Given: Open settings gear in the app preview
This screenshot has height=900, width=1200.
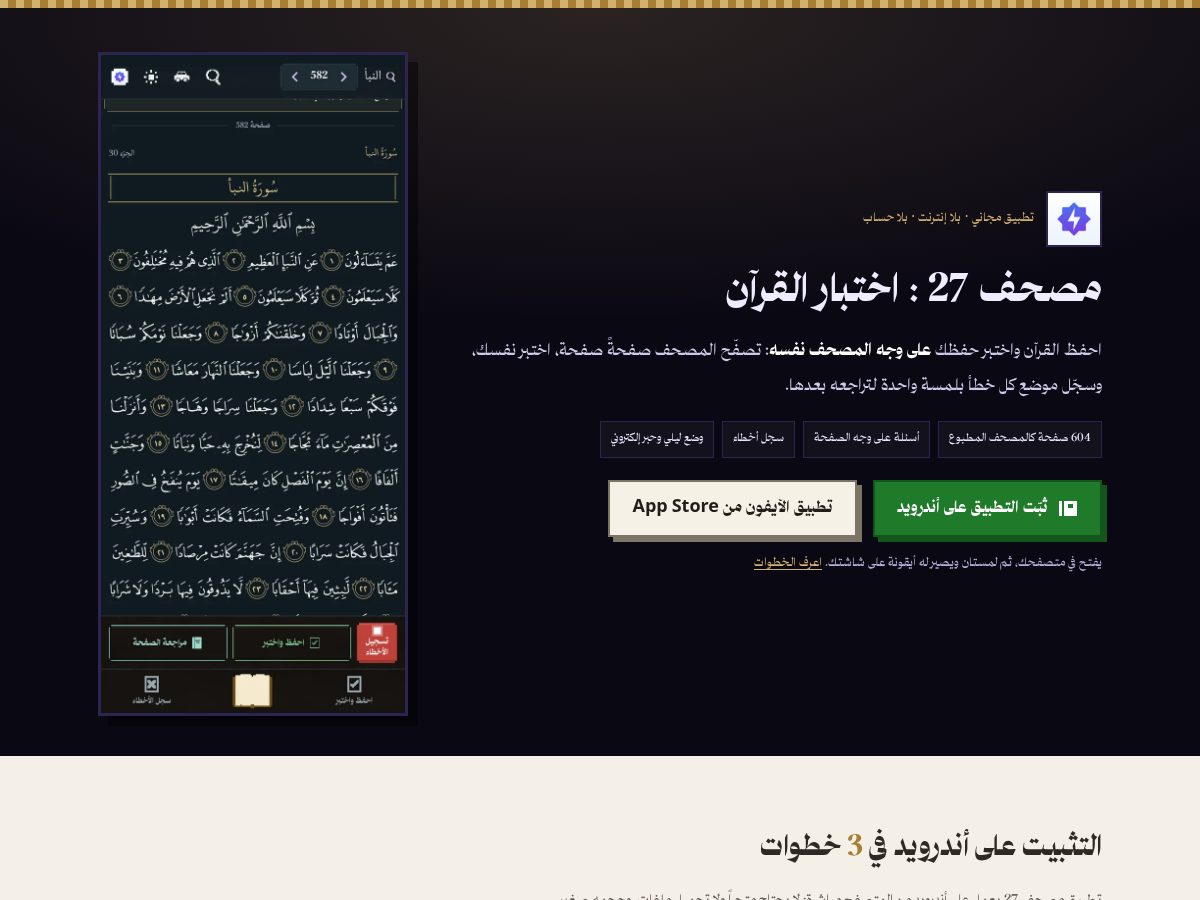Looking at the screenshot, I should (x=120, y=77).
